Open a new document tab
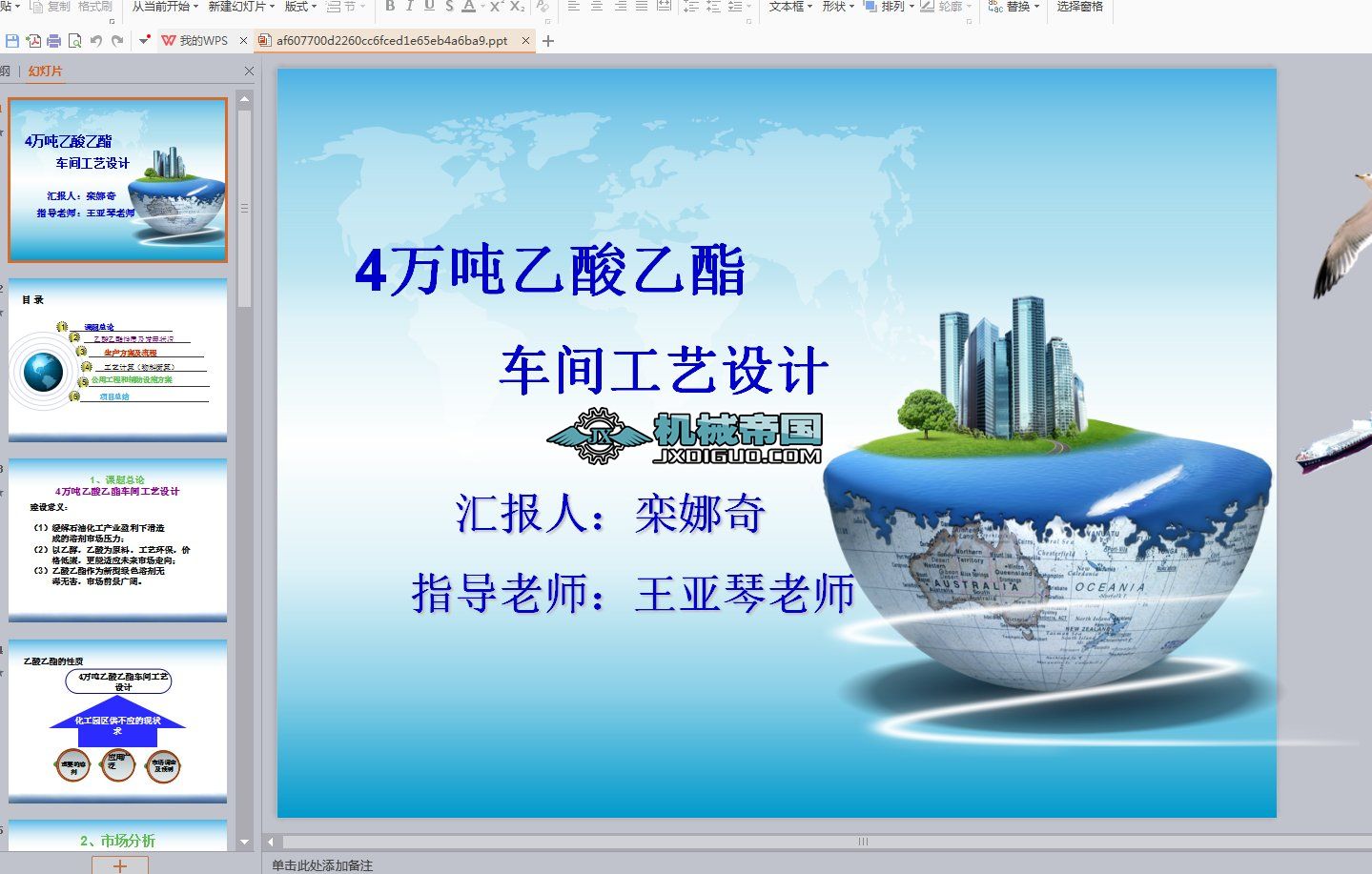Image resolution: width=1372 pixels, height=874 pixels. pyautogui.click(x=548, y=41)
